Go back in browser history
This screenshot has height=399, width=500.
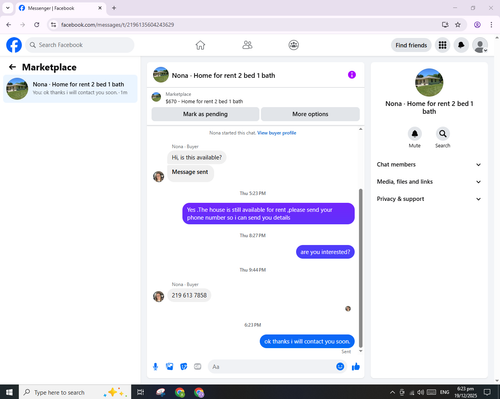coord(9,25)
